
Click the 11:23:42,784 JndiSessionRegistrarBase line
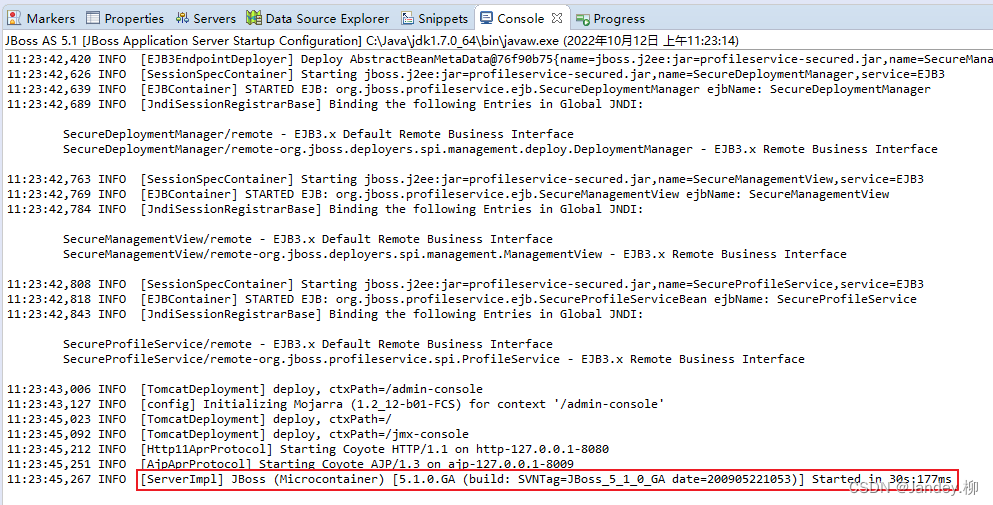(x=325, y=209)
